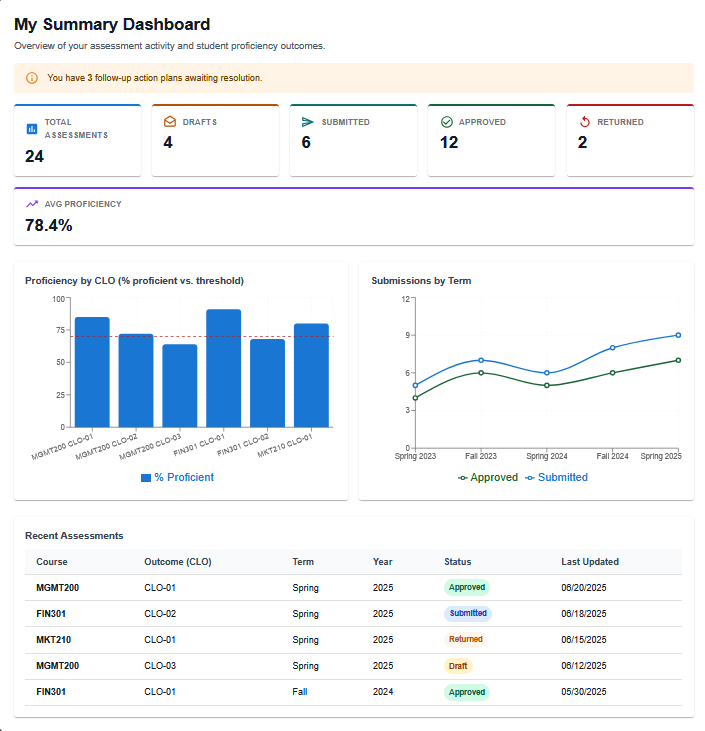Toggle the % Proficient legend entry

[x=177, y=477]
